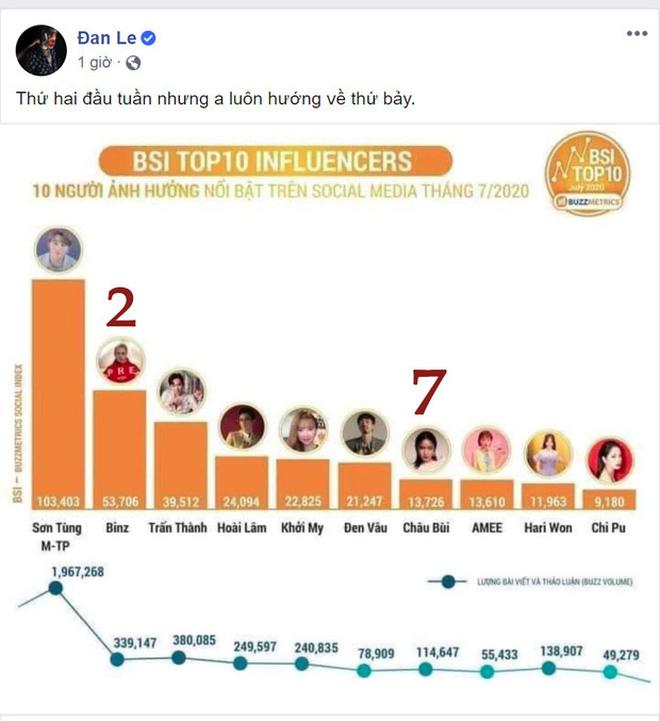Click the globe public privacy icon
The width and height of the screenshot is (660, 721).
coord(133,63)
